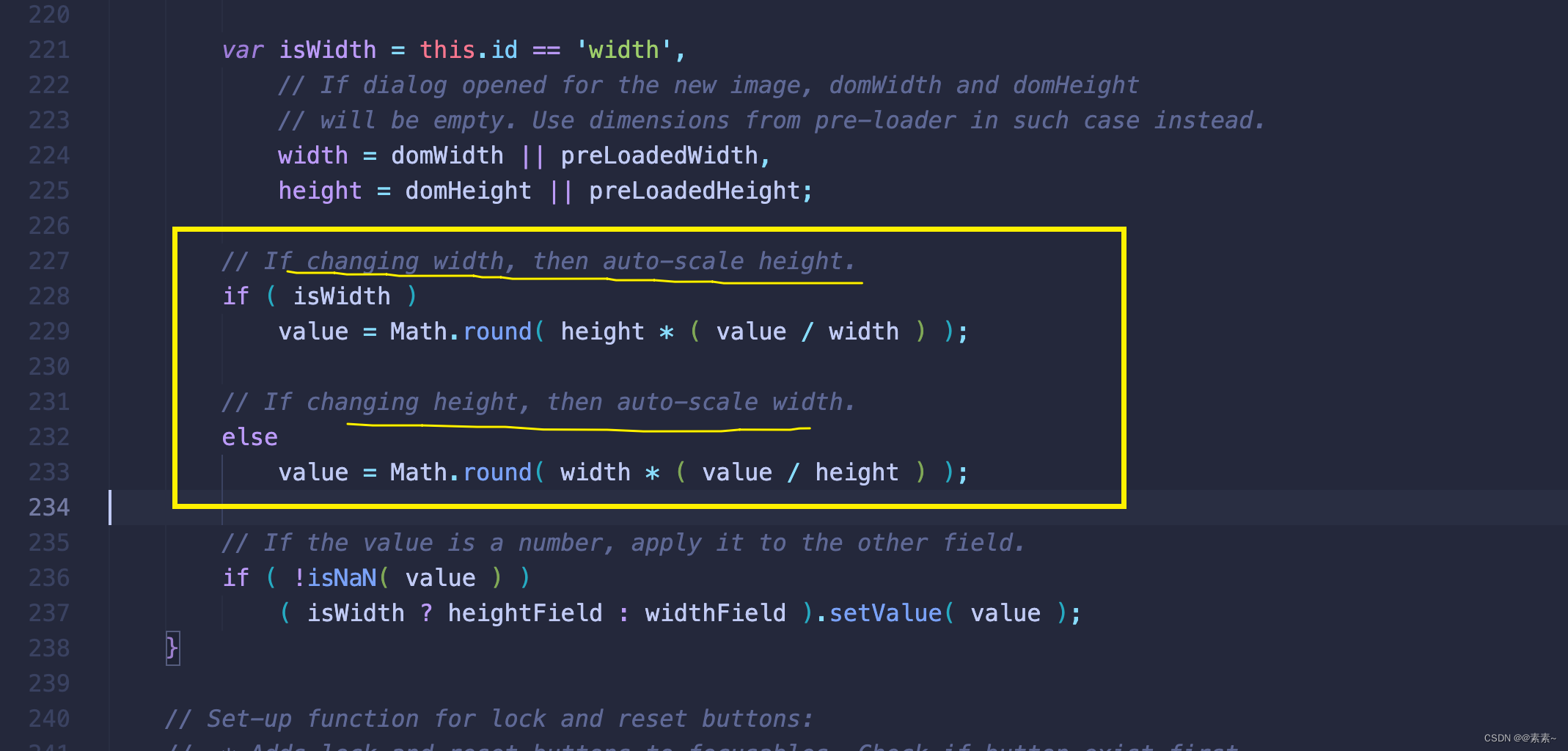Click the 'round' method on line 233
This screenshot has width=1568, height=751.
tap(497, 472)
